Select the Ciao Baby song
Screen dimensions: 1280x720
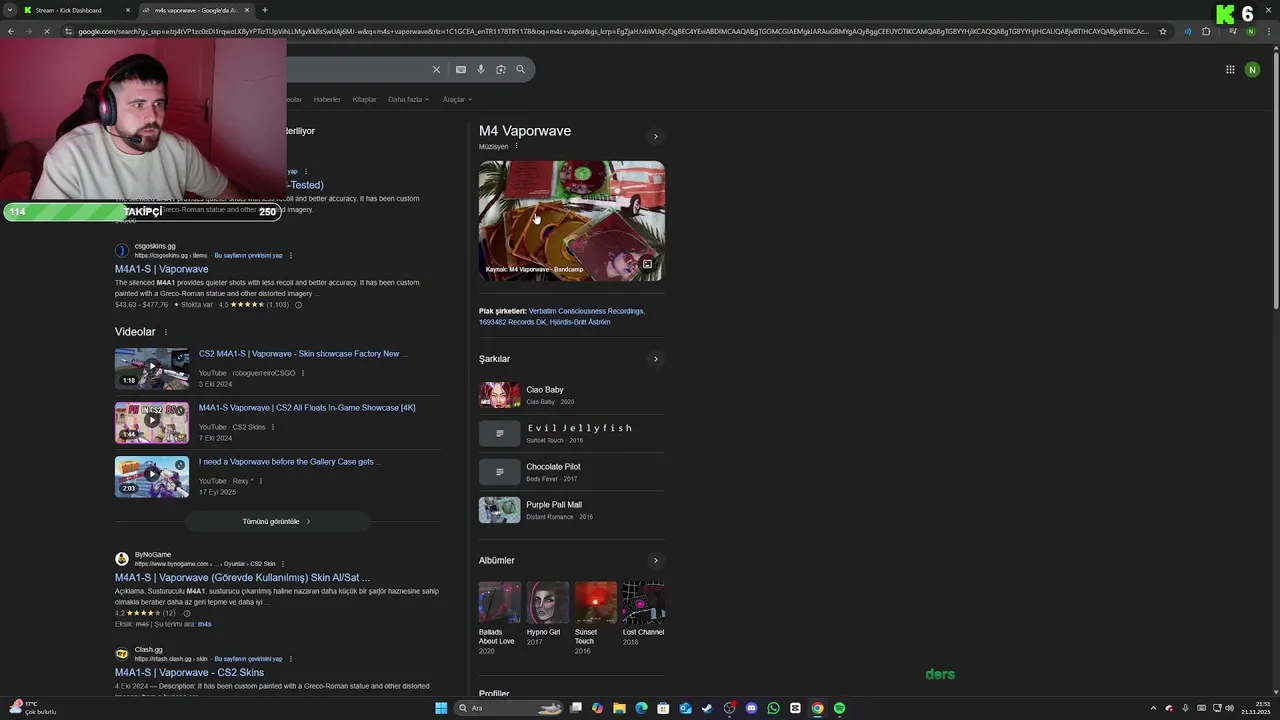571,395
